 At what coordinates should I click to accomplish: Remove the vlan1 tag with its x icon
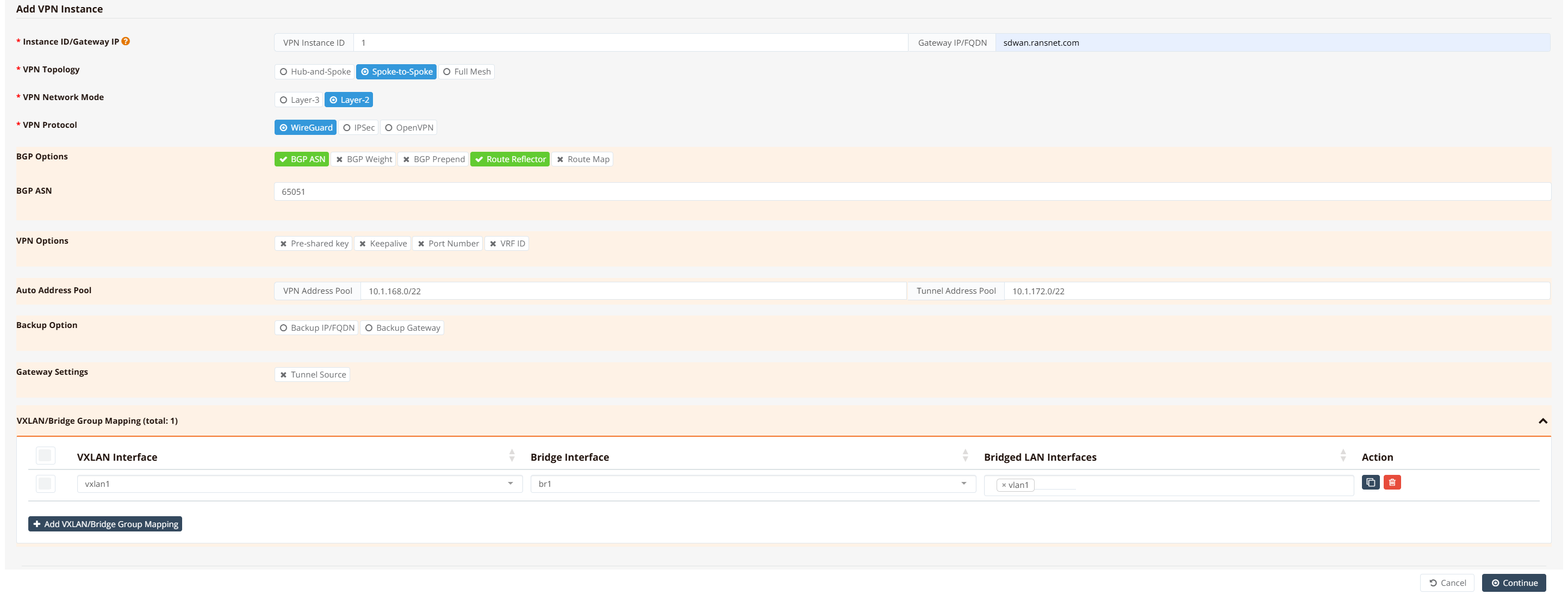[1004, 486]
